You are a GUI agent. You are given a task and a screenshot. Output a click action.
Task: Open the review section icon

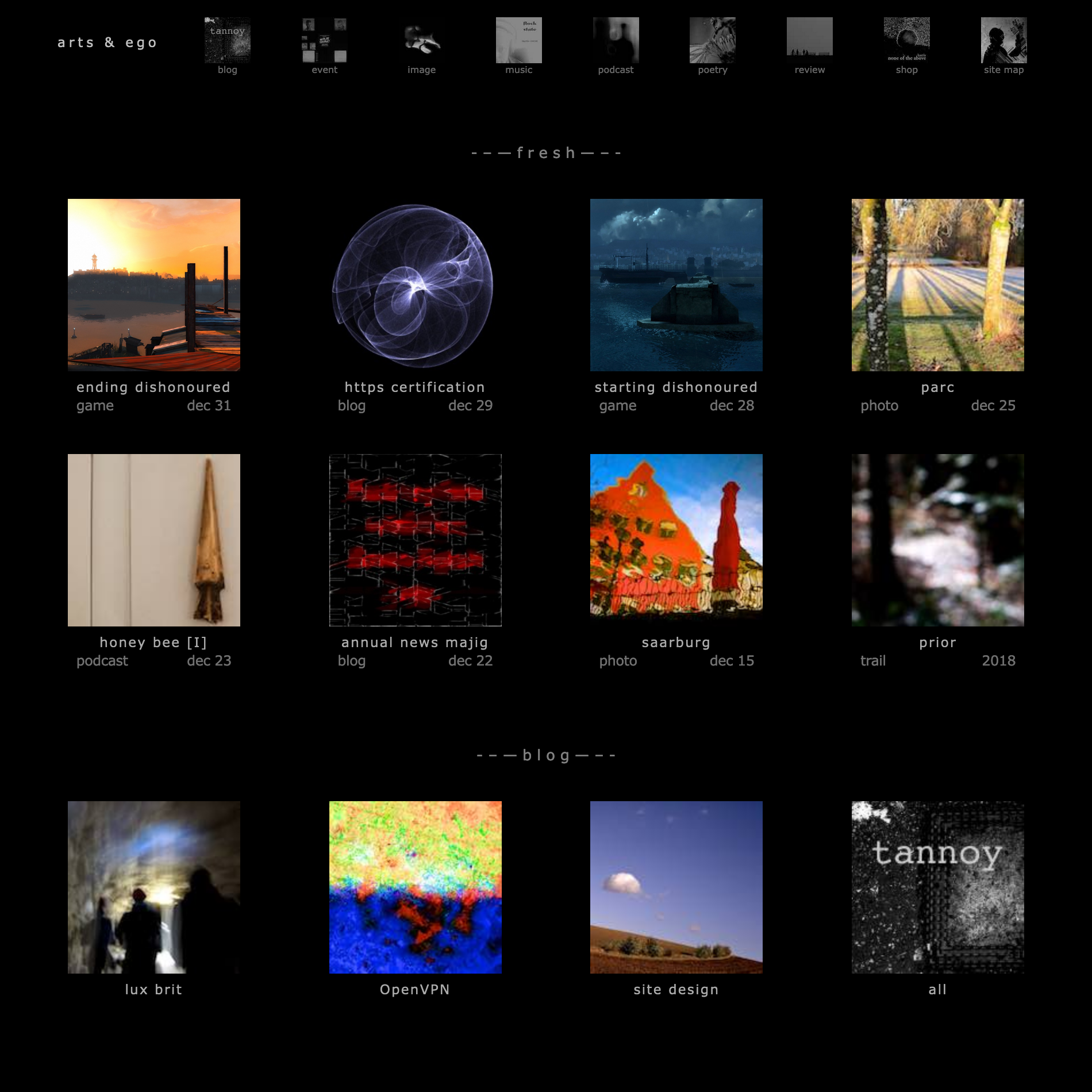[x=809, y=40]
